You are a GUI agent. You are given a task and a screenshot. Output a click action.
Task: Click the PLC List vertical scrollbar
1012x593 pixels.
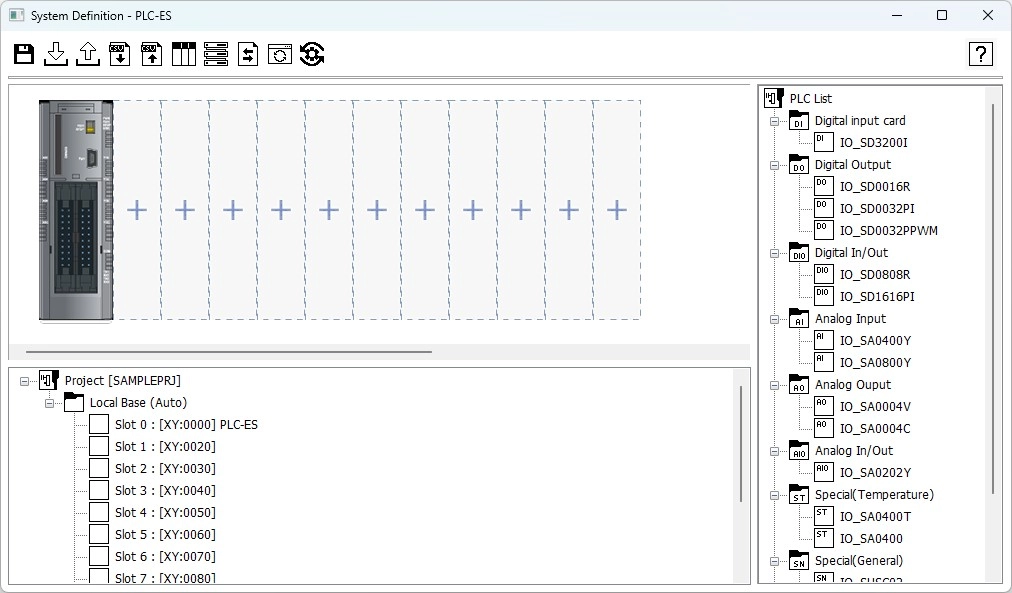tap(993, 299)
